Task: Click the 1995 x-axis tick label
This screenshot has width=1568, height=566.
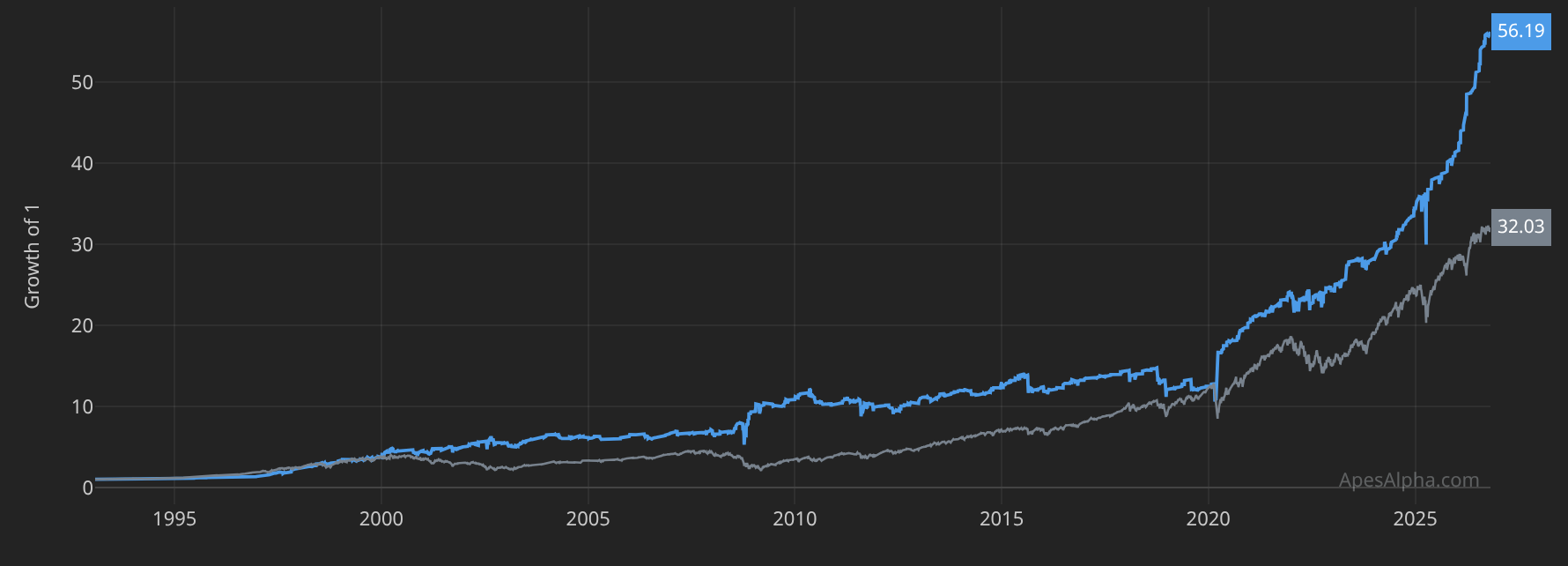Action: (x=174, y=519)
